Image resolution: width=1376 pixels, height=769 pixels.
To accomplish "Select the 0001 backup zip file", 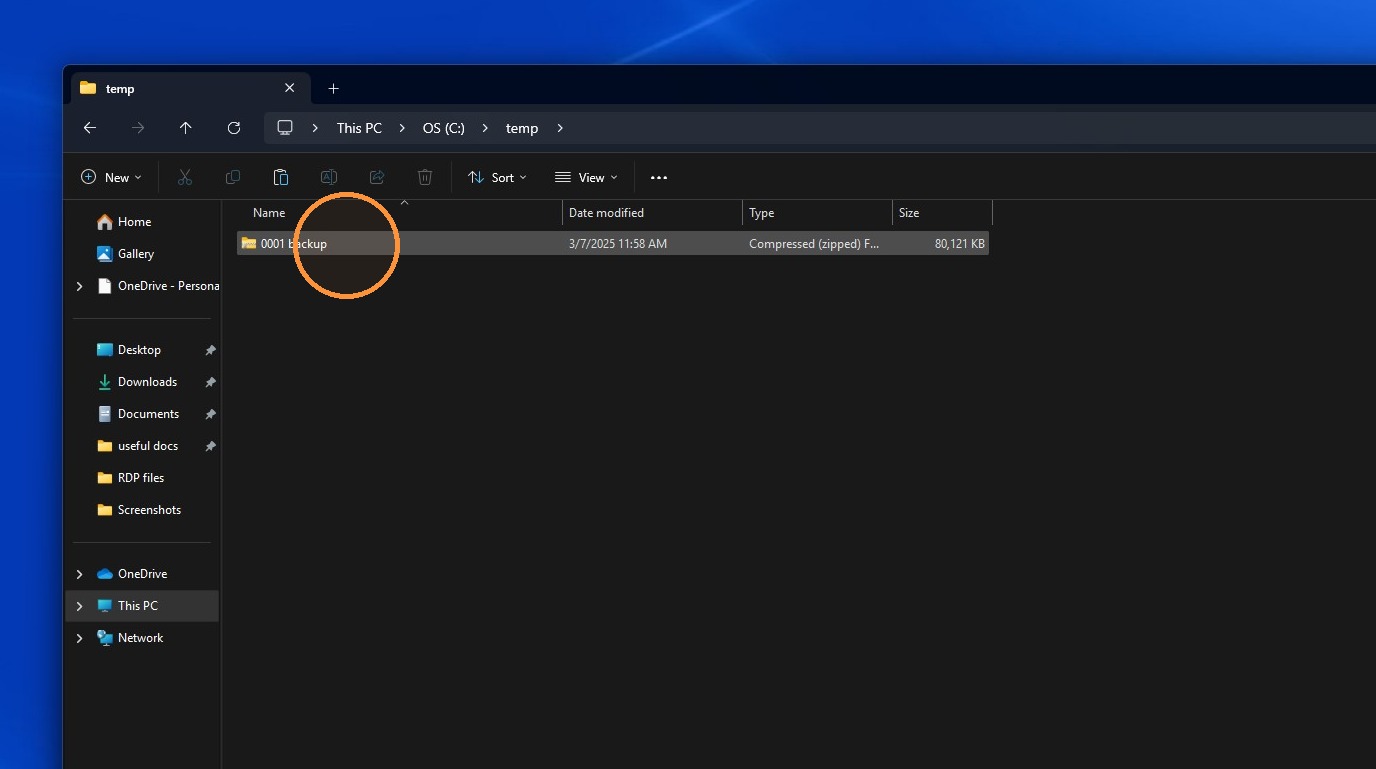I will (x=613, y=243).
